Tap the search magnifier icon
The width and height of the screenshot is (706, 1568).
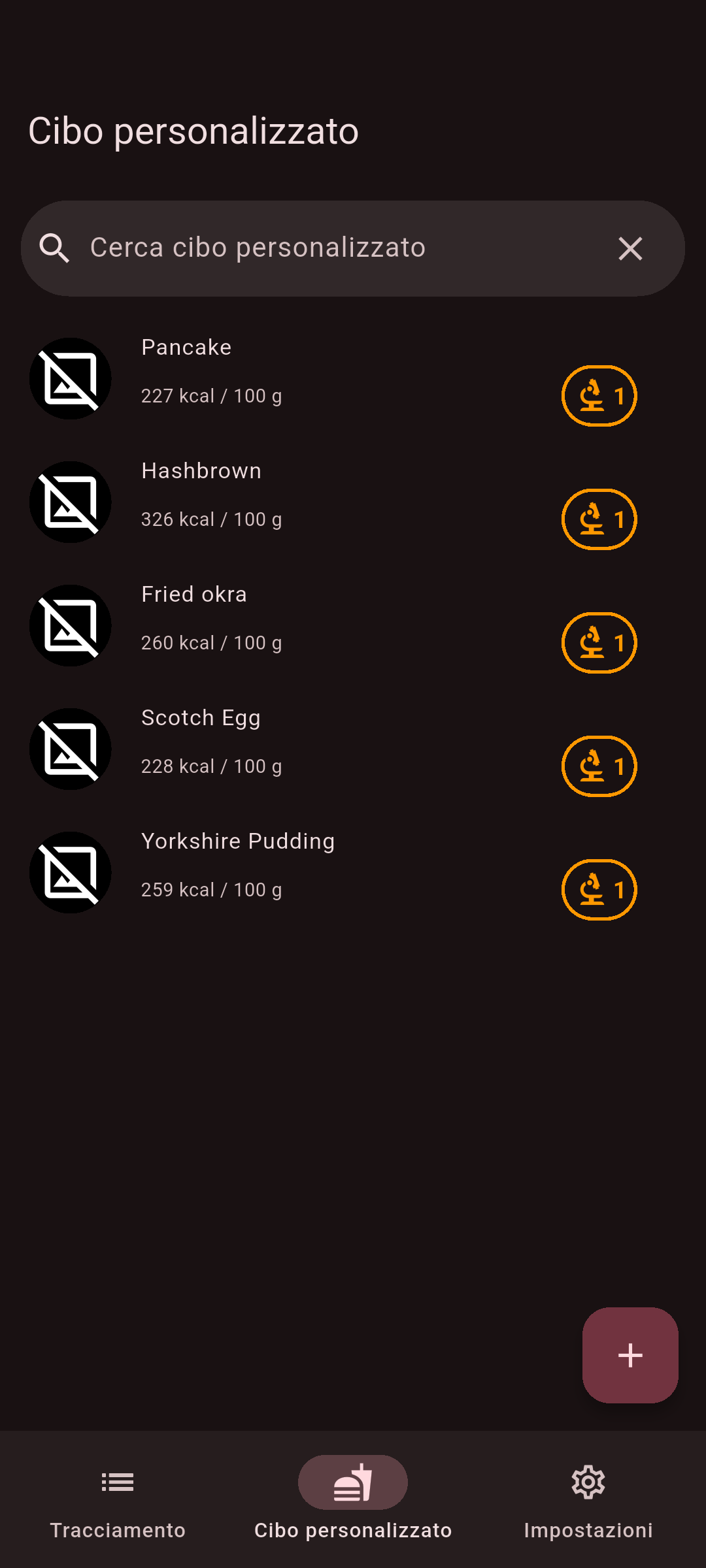click(54, 248)
